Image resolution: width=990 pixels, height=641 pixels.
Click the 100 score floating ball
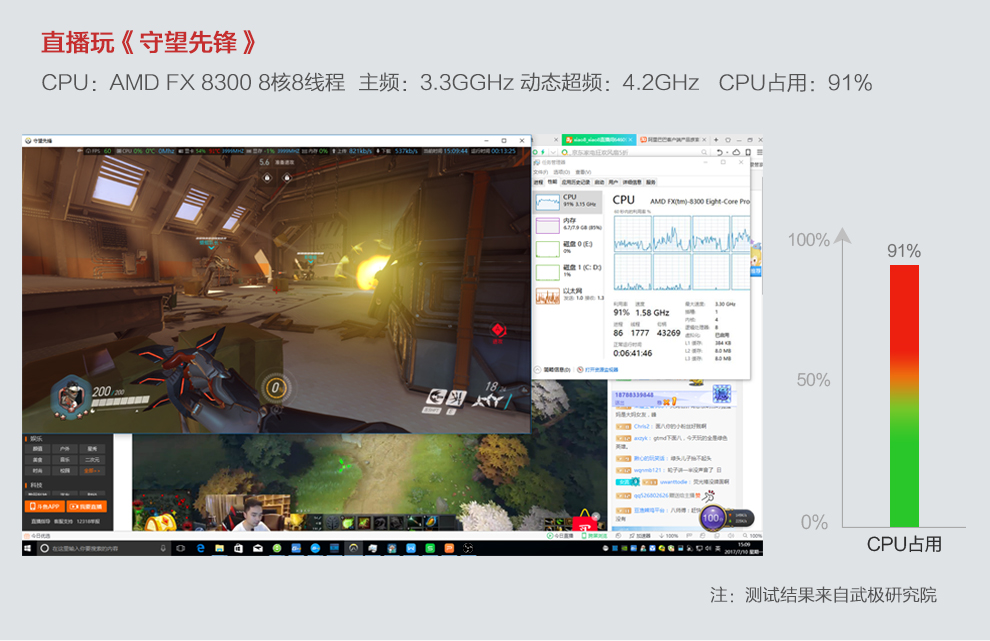712,518
